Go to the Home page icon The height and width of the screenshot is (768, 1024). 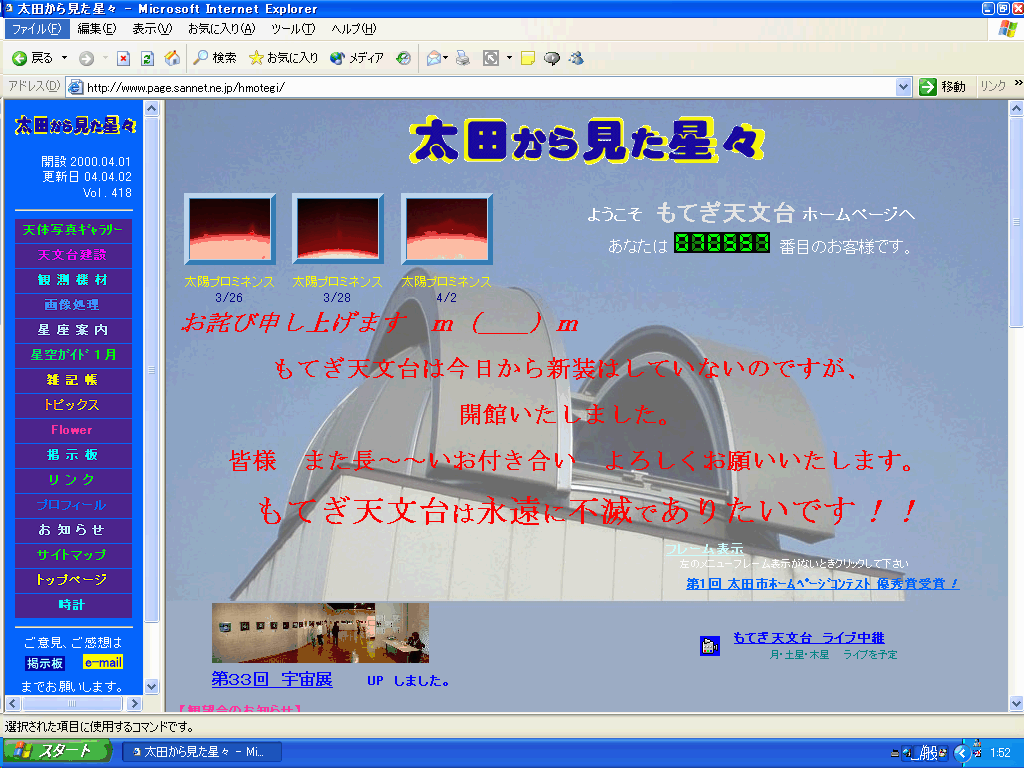tap(172, 58)
